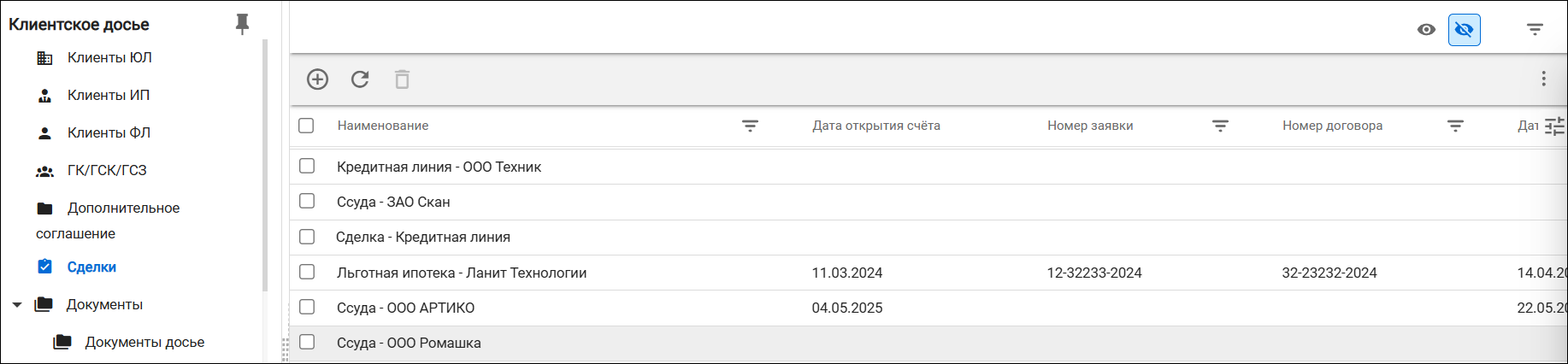Go to Клиенты ЮЛ section

pos(109,57)
